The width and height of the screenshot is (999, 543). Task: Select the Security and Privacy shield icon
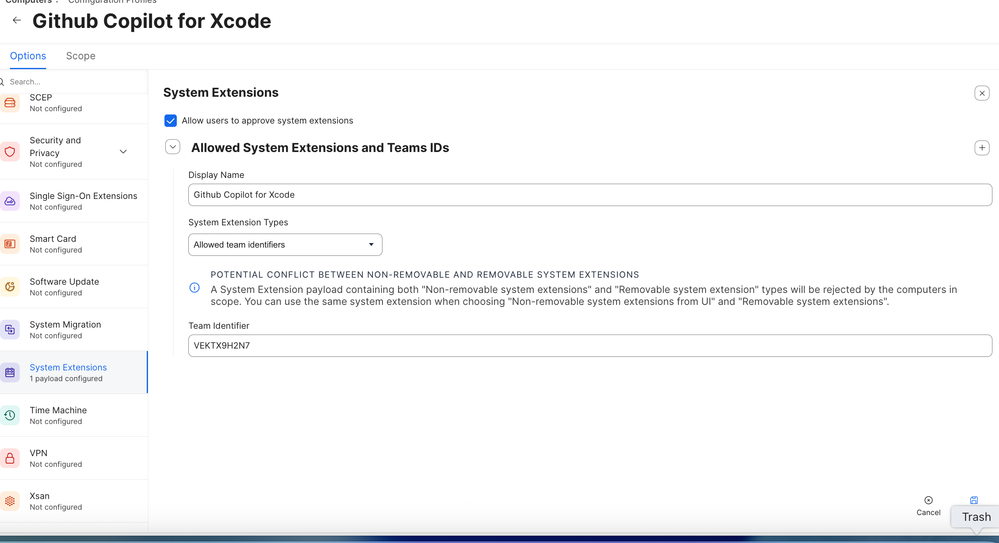tap(10, 152)
